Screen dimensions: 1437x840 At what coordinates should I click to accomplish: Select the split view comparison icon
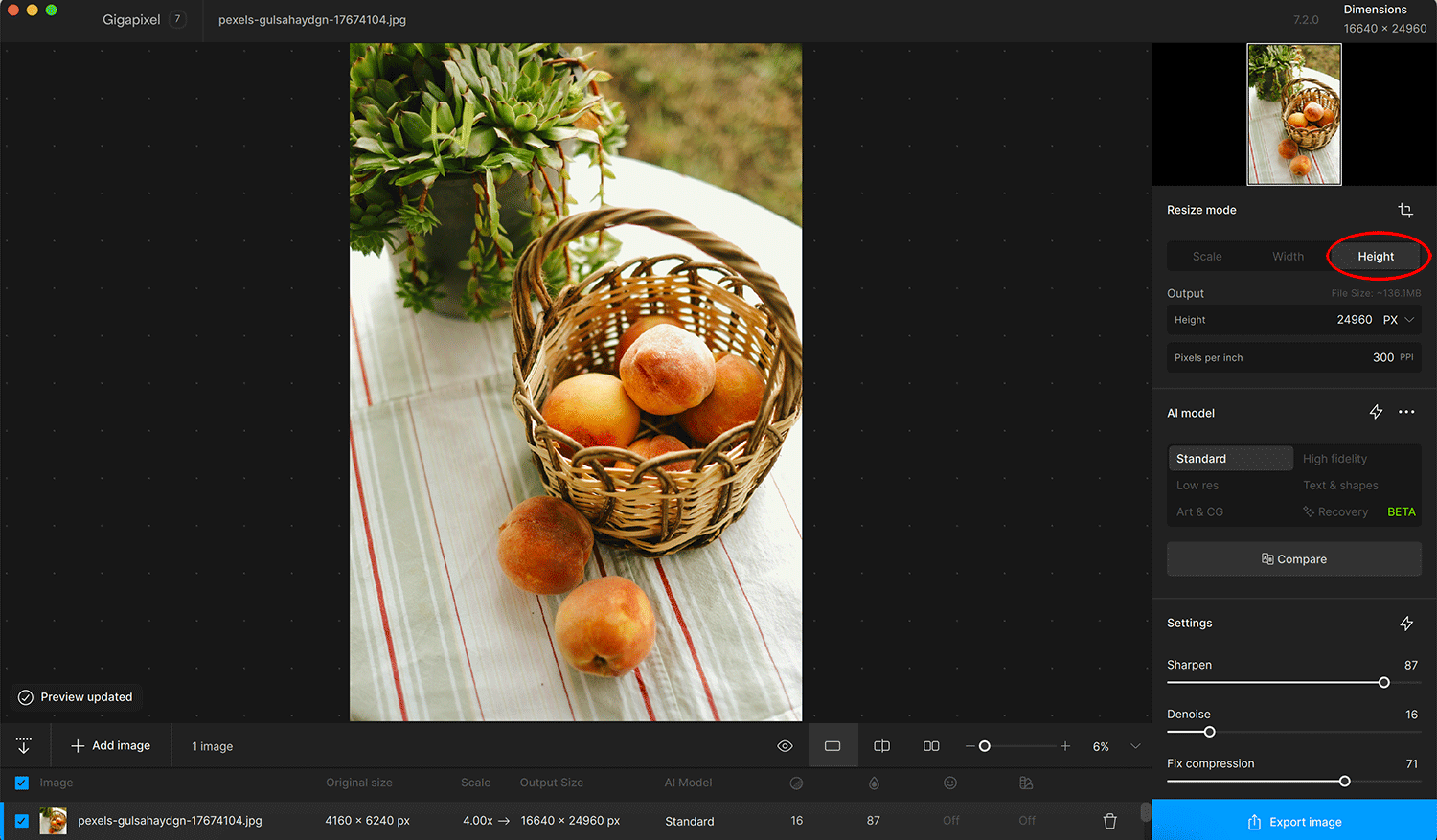click(881, 745)
